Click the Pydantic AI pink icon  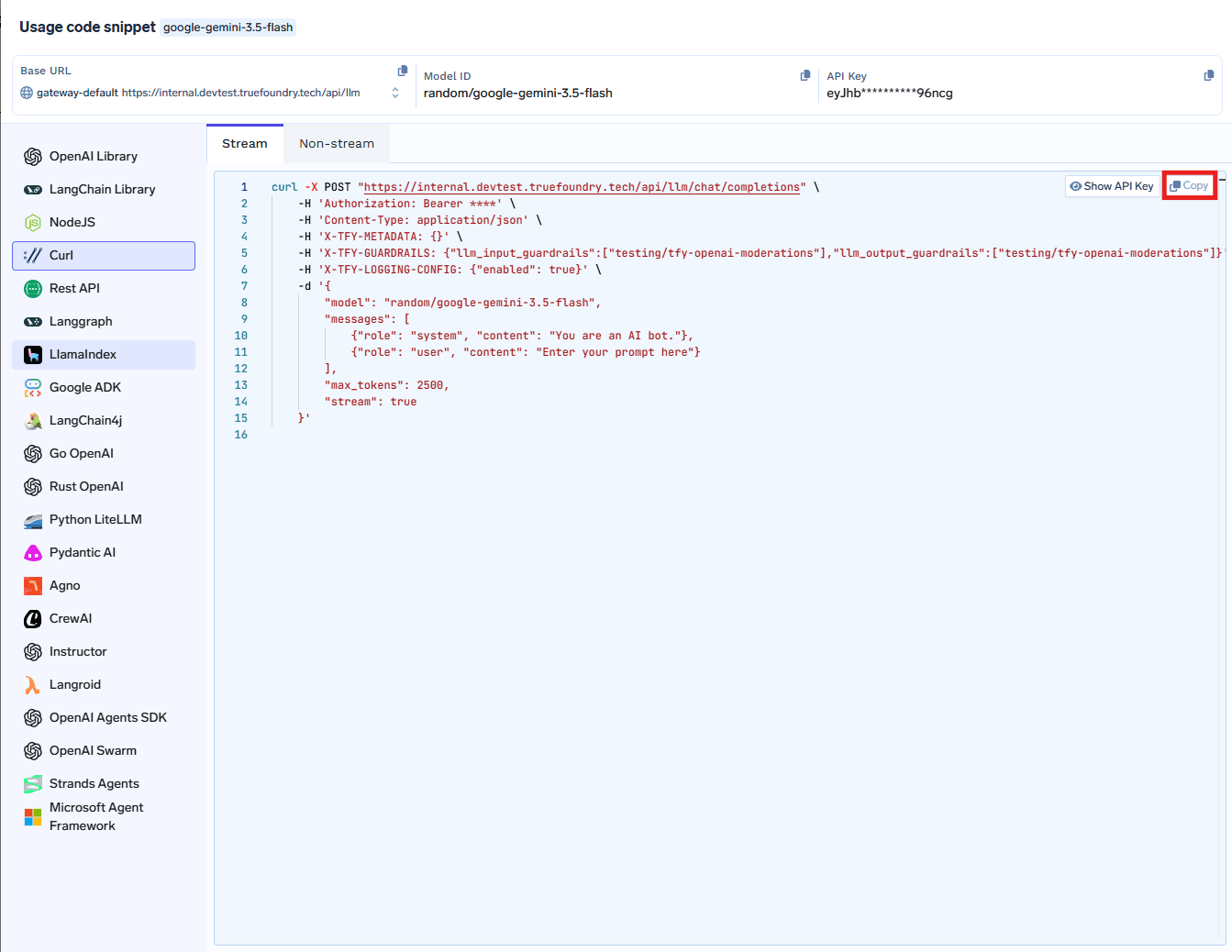[33, 553]
